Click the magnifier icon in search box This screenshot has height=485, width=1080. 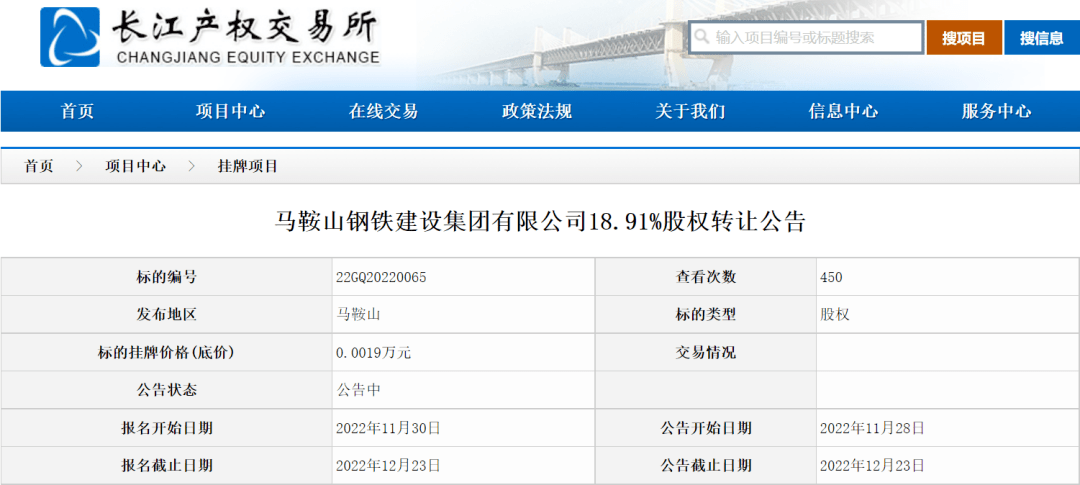pyautogui.click(x=701, y=37)
